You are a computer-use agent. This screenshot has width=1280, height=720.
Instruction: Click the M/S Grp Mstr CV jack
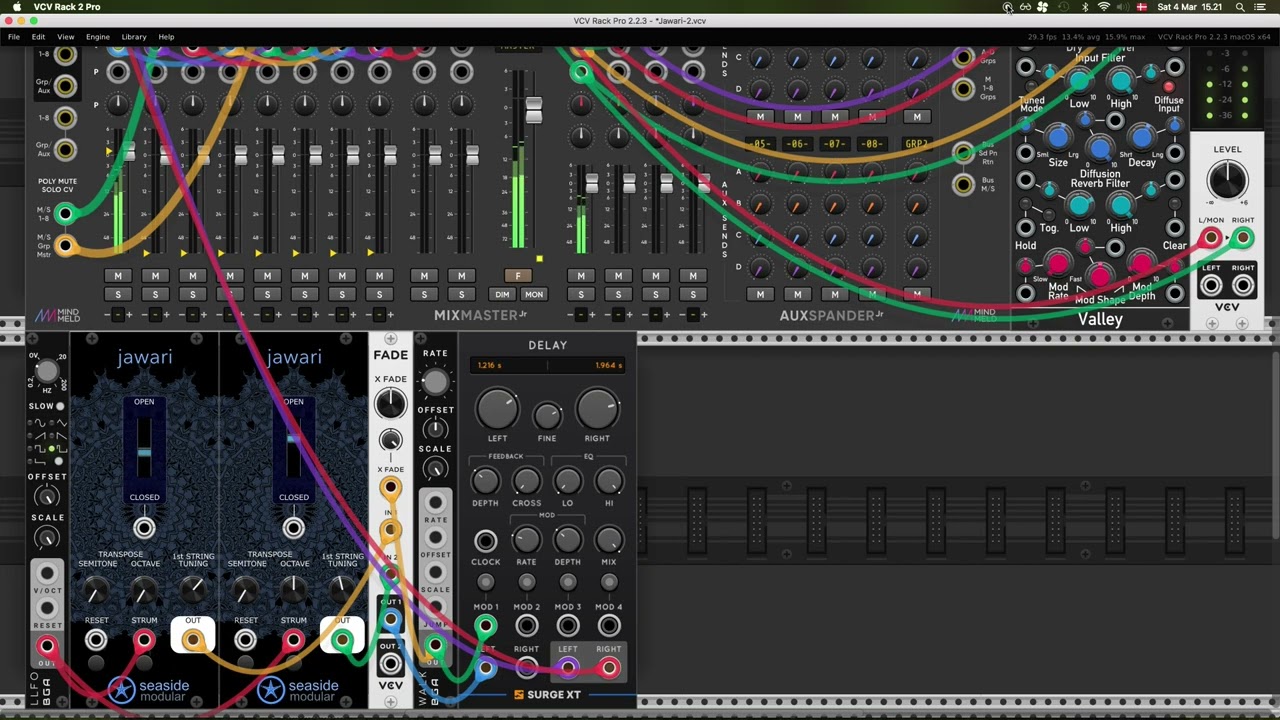click(65, 244)
